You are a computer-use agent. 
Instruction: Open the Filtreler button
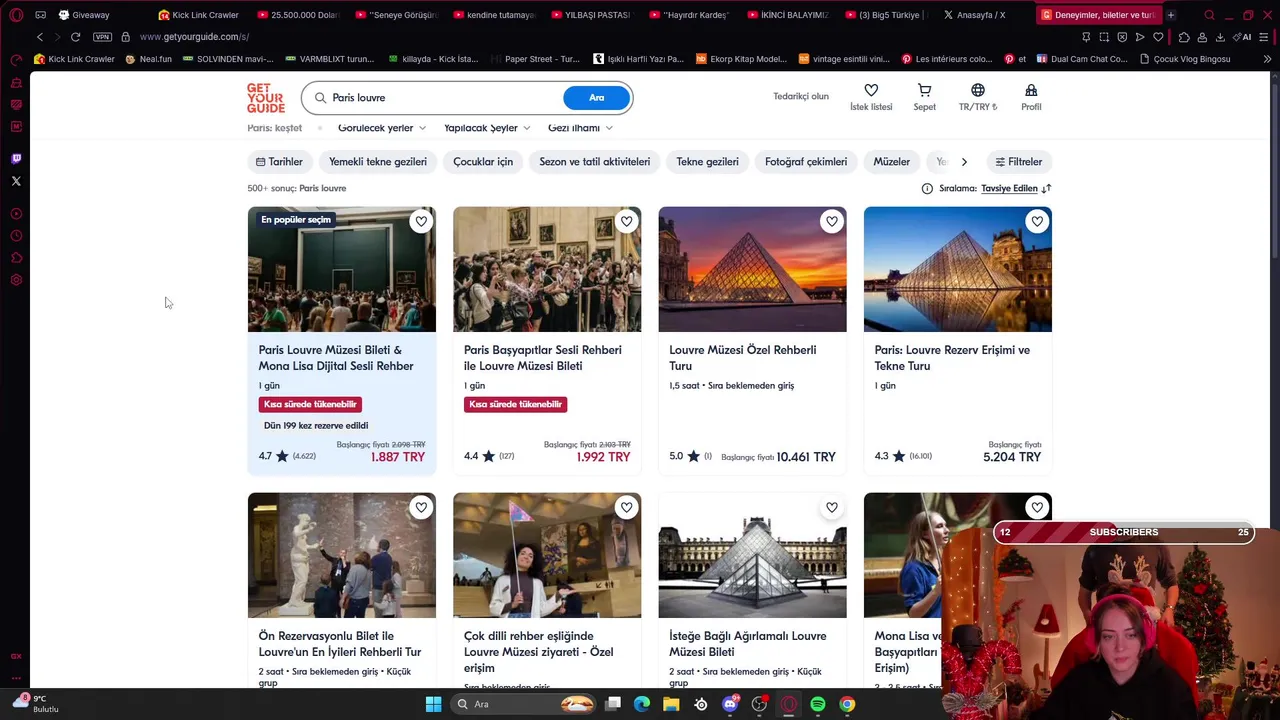point(1019,162)
